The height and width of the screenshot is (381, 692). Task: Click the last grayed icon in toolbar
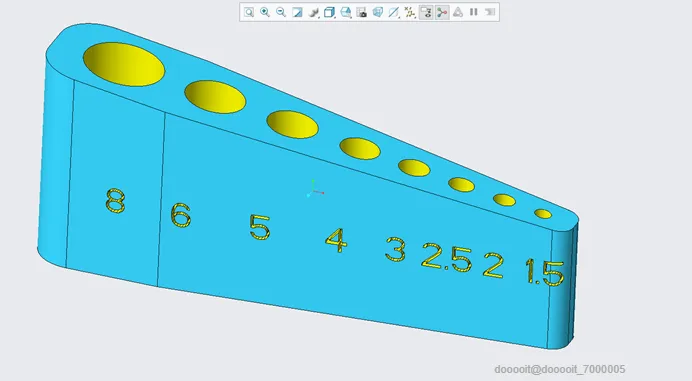click(x=489, y=12)
